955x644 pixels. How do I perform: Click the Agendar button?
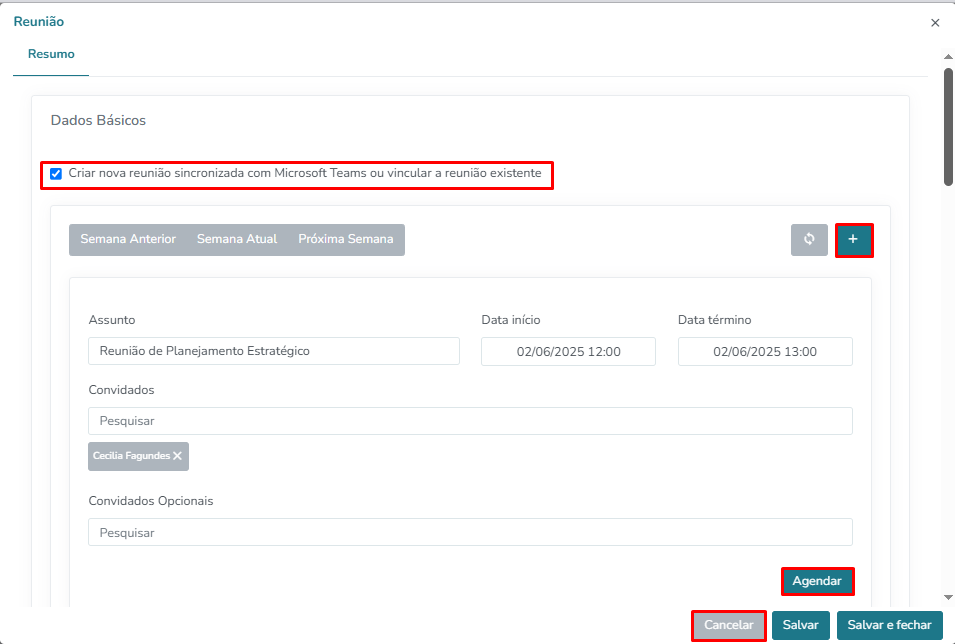[817, 581]
